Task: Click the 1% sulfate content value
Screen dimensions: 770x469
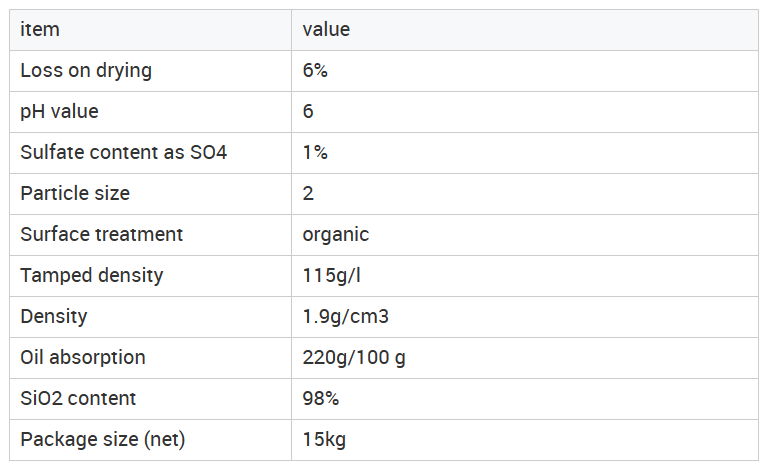Action: (x=316, y=153)
